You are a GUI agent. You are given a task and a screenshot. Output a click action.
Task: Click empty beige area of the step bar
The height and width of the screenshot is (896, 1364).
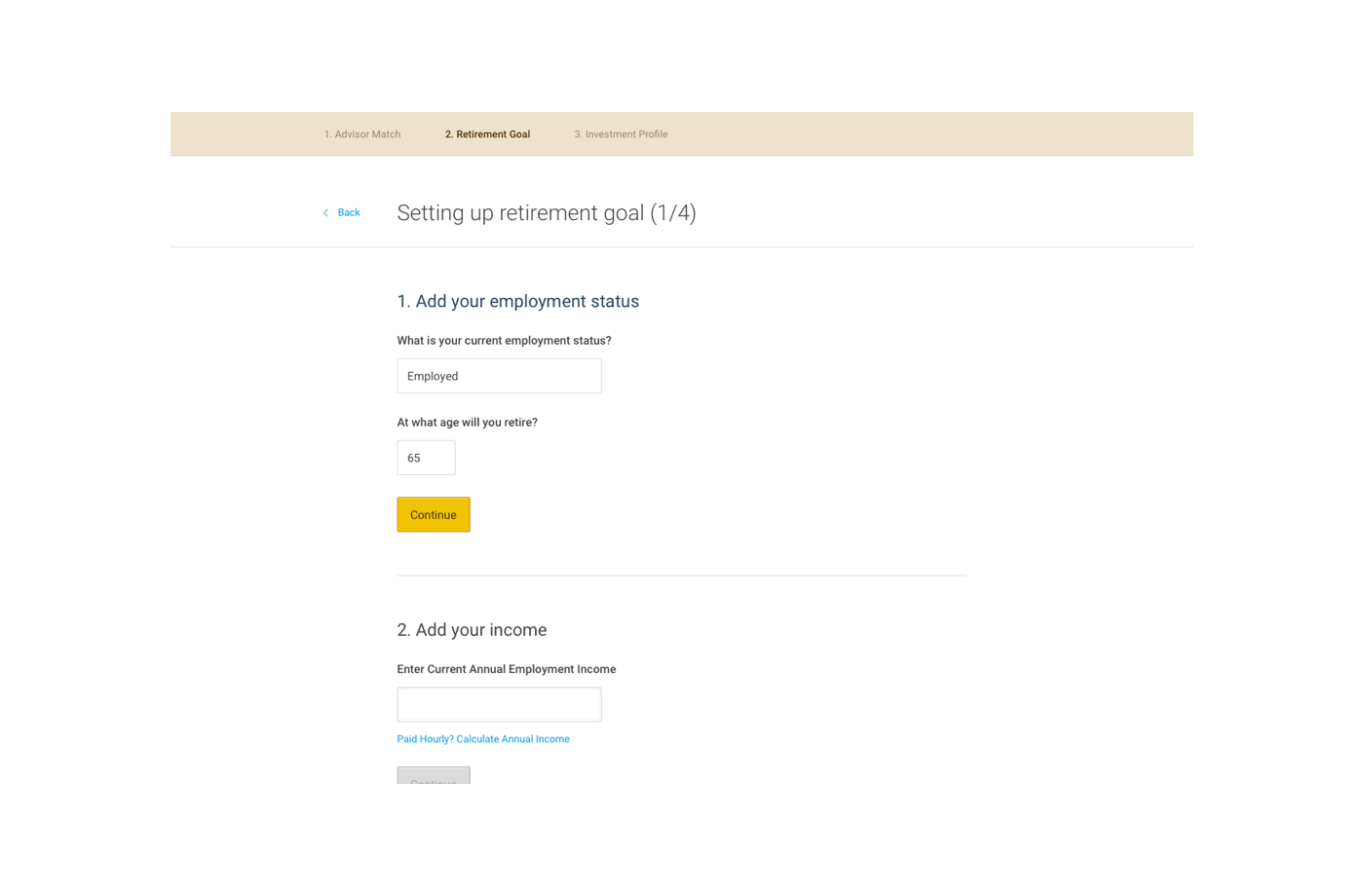click(926, 134)
